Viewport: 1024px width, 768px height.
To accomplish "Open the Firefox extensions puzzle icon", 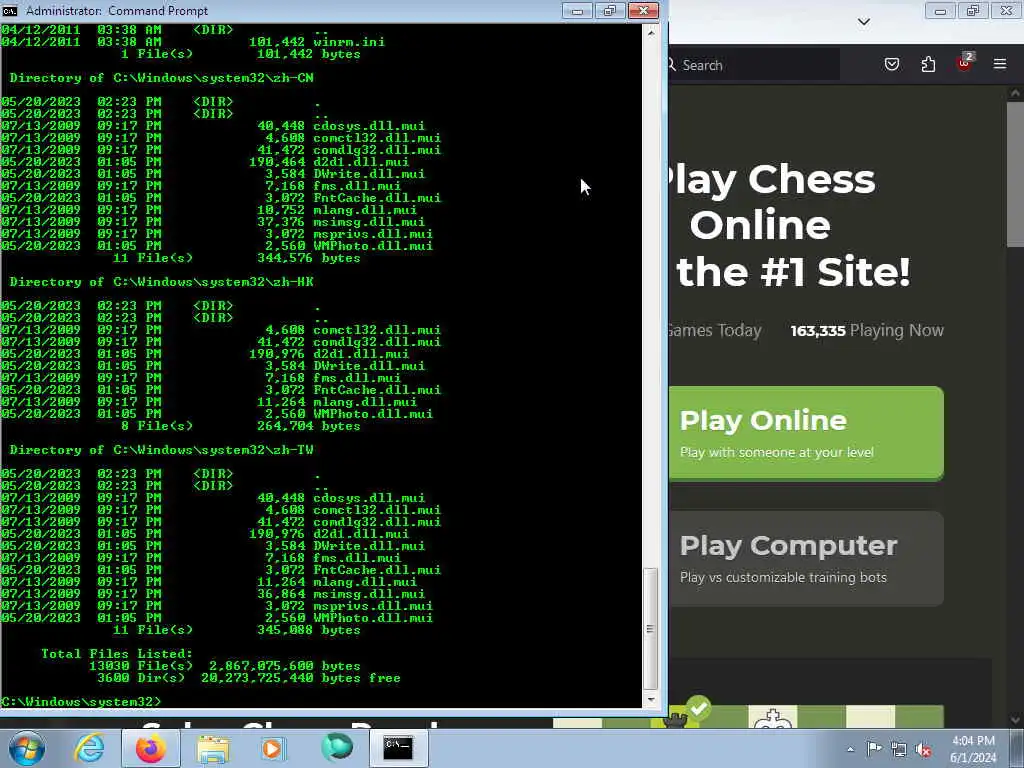I will point(928,64).
